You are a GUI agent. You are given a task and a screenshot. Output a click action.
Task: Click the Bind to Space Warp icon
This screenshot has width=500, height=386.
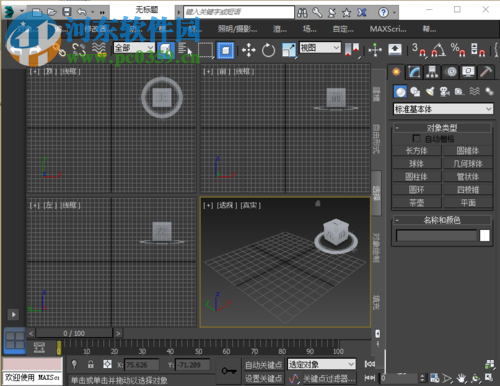click(99, 49)
